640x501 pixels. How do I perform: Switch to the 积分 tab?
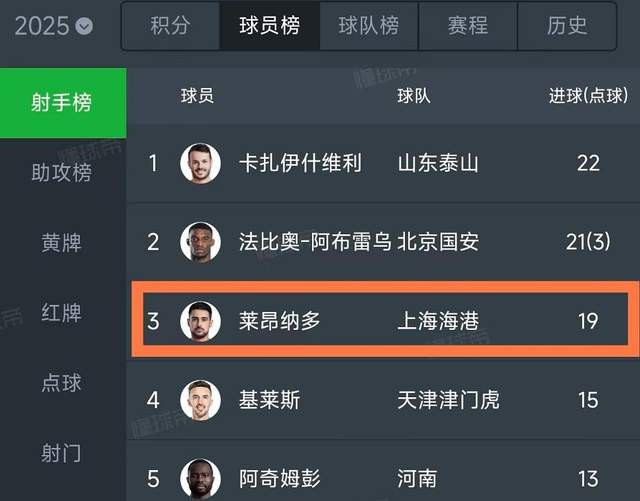click(170, 25)
